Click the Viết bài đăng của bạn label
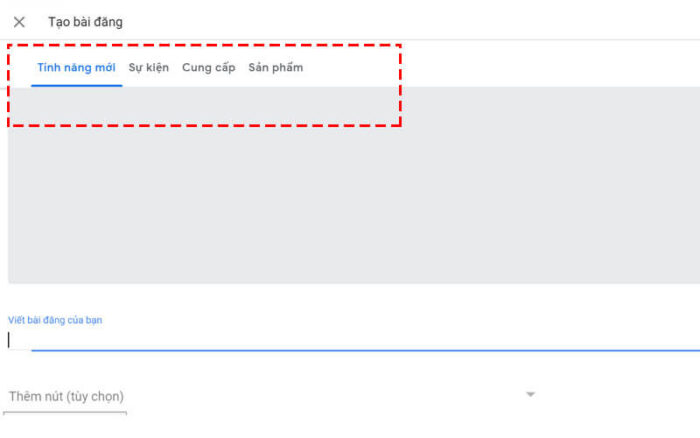 coord(55,320)
